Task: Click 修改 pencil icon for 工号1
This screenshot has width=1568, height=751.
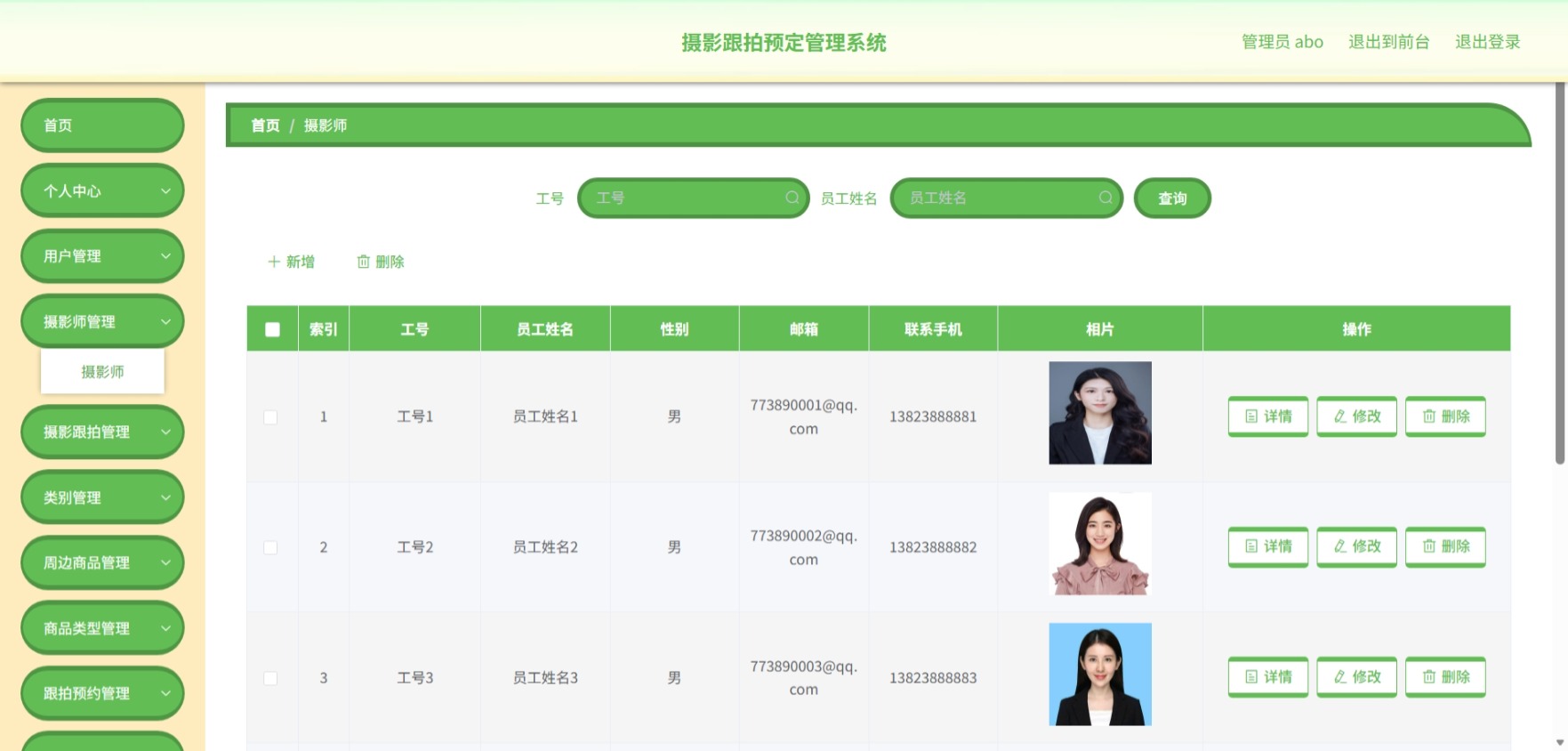Action: click(1339, 416)
